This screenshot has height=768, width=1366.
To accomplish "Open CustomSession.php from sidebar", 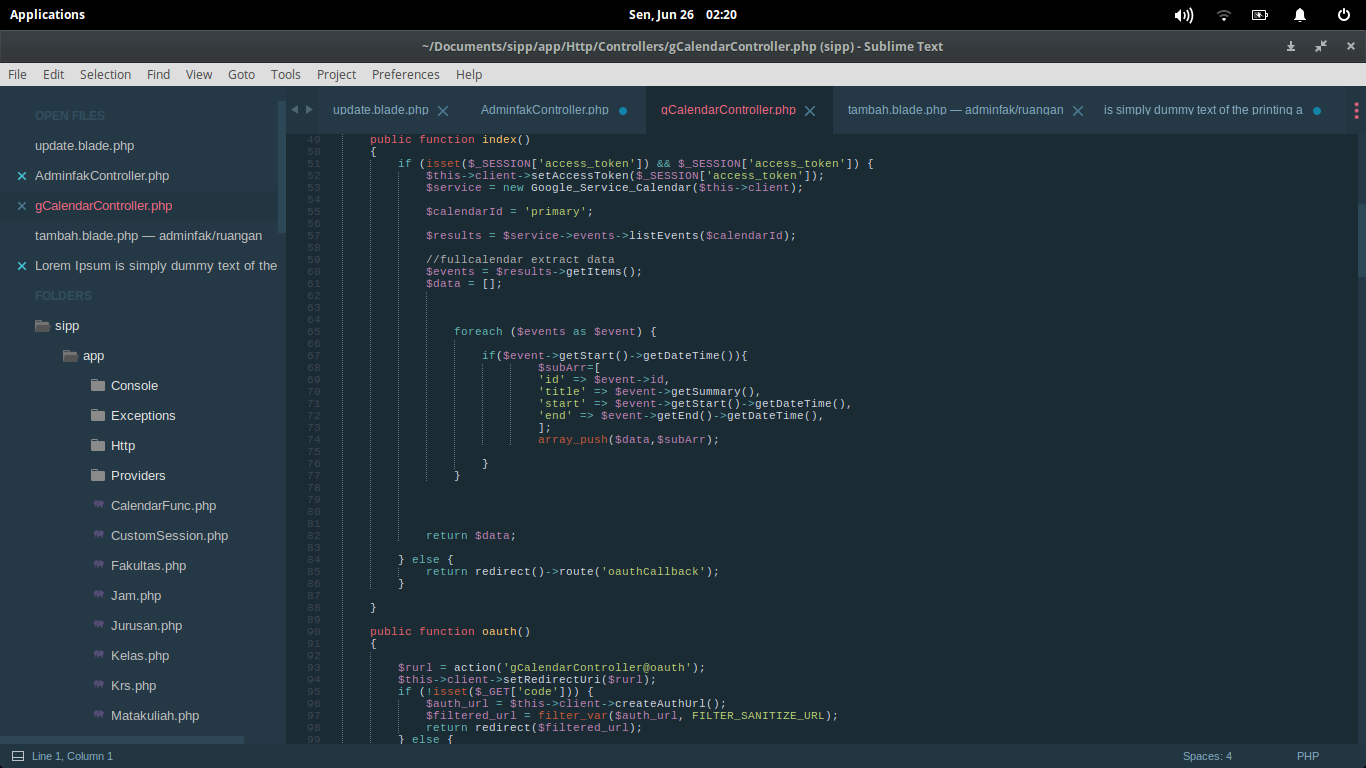I will (169, 536).
